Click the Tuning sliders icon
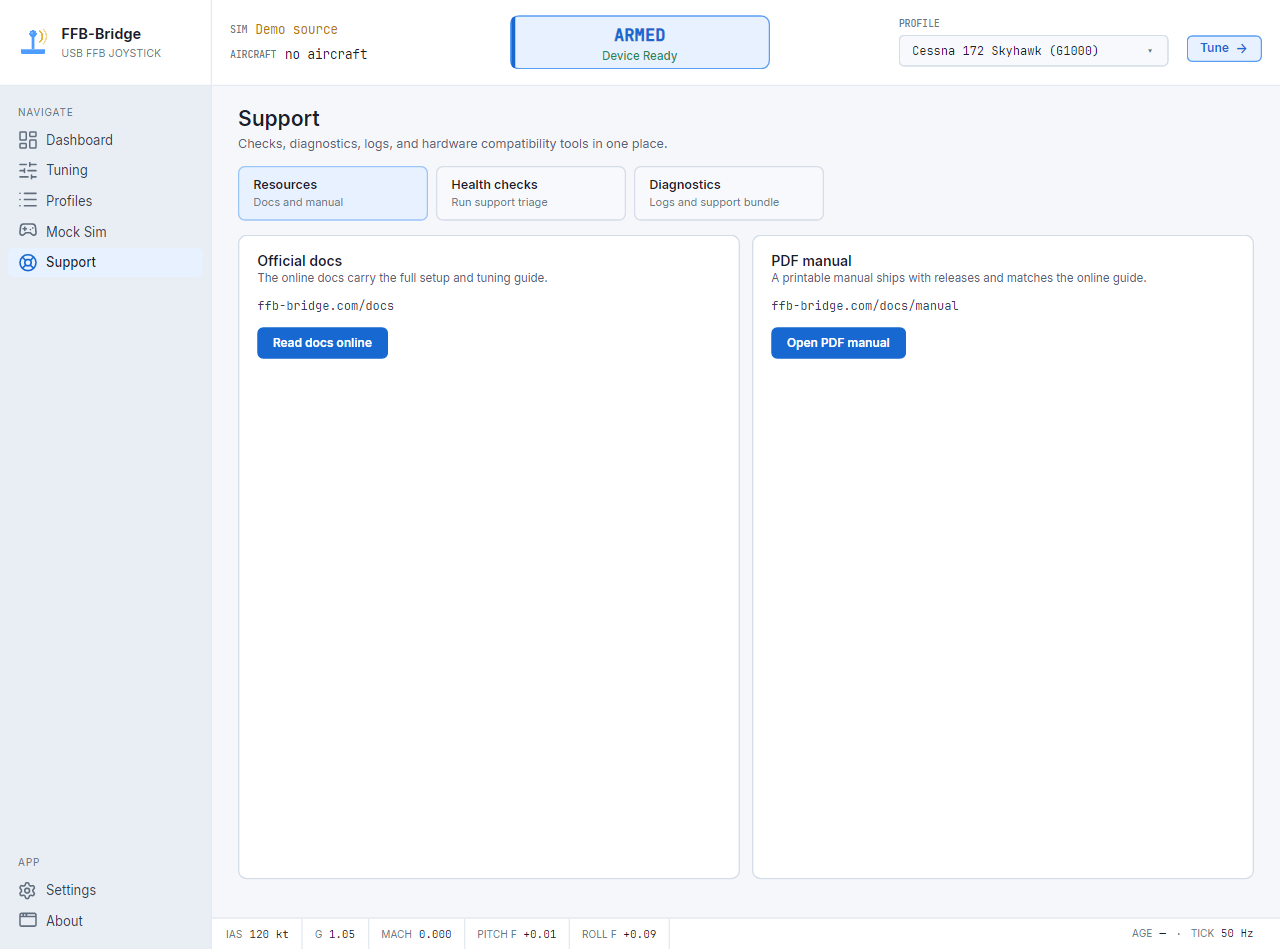The height and width of the screenshot is (949, 1280). point(28,170)
